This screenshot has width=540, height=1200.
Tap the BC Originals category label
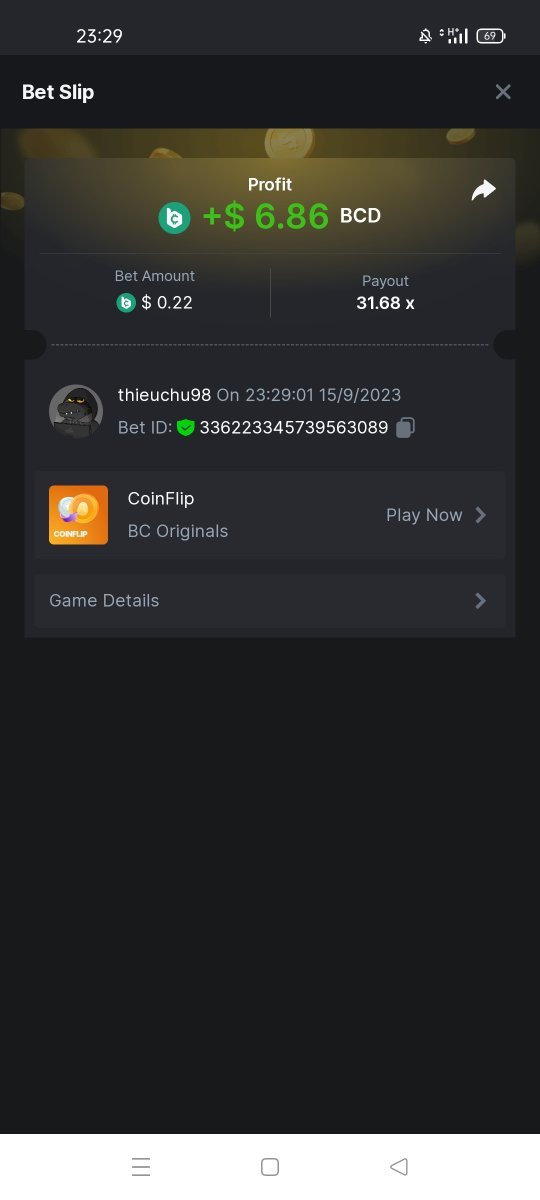tap(178, 531)
